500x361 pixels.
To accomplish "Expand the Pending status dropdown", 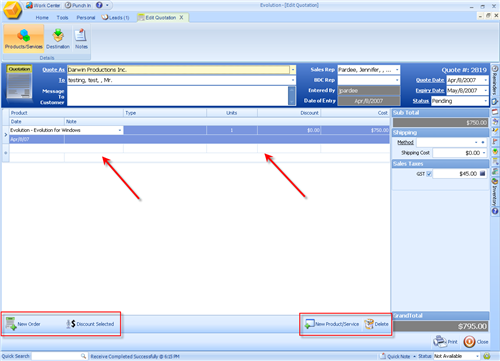I will click(x=485, y=101).
